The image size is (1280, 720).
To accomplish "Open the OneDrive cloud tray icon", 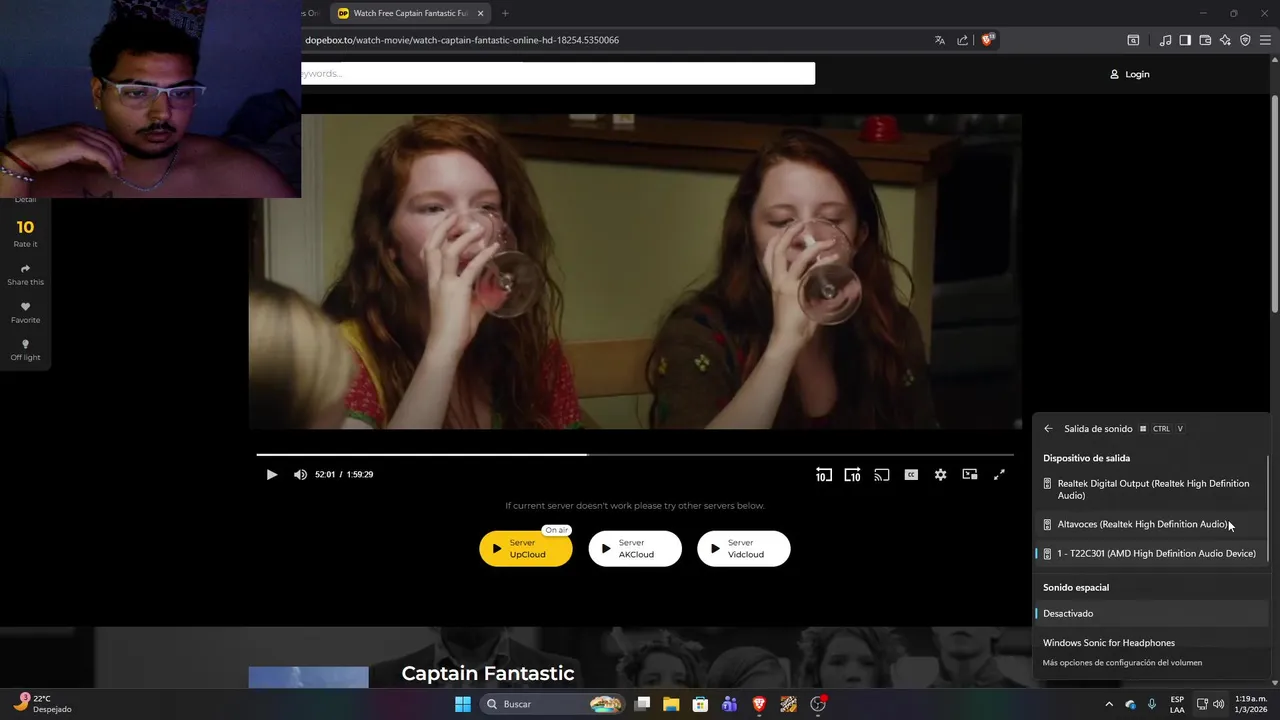I will 1131,704.
